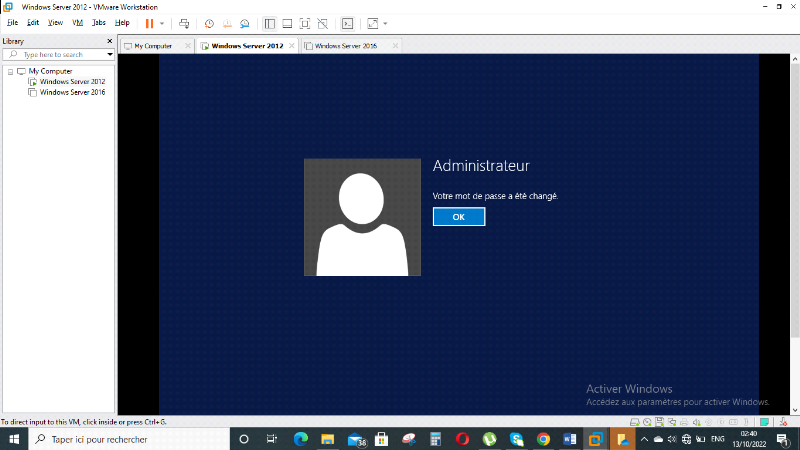Click the orange Pause VM toolbar icon
The height and width of the screenshot is (450, 800).
point(149,22)
